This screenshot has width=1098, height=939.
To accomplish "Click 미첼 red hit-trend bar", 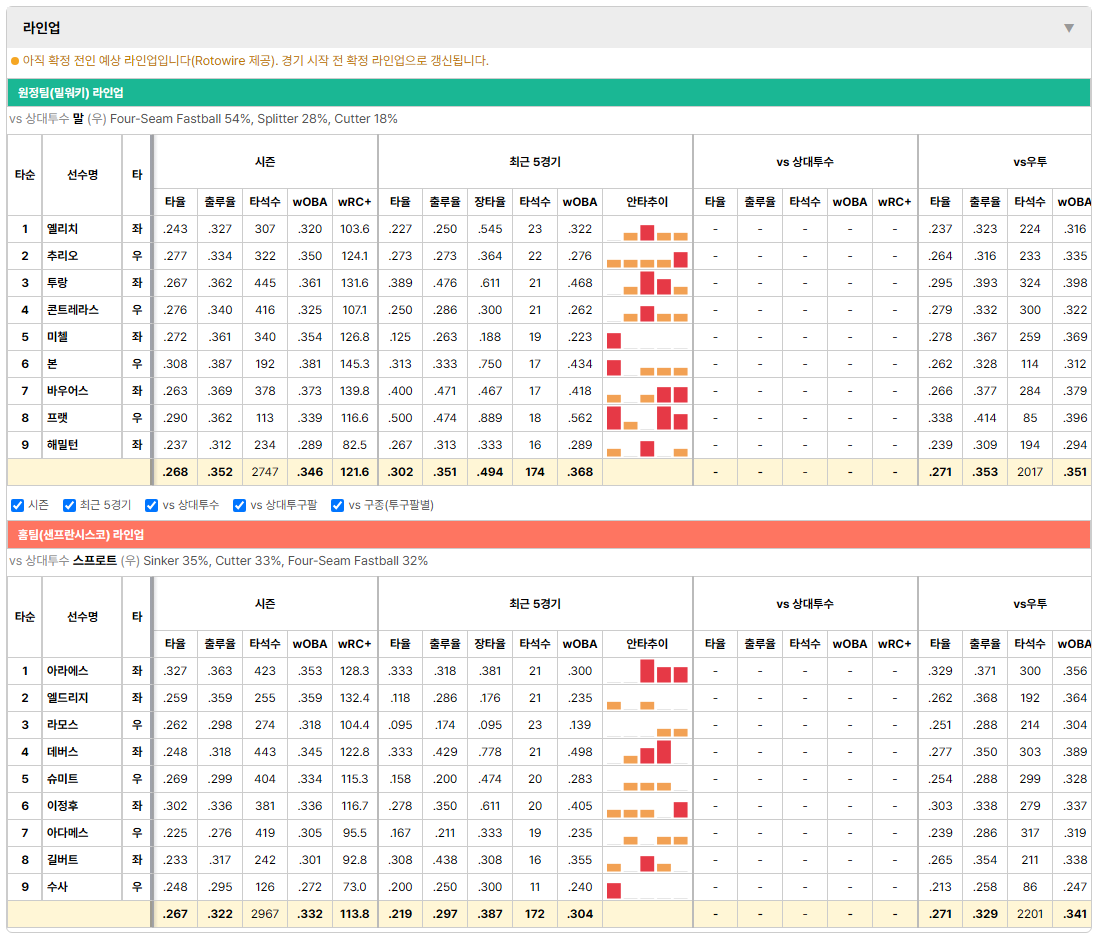I will pos(614,341).
